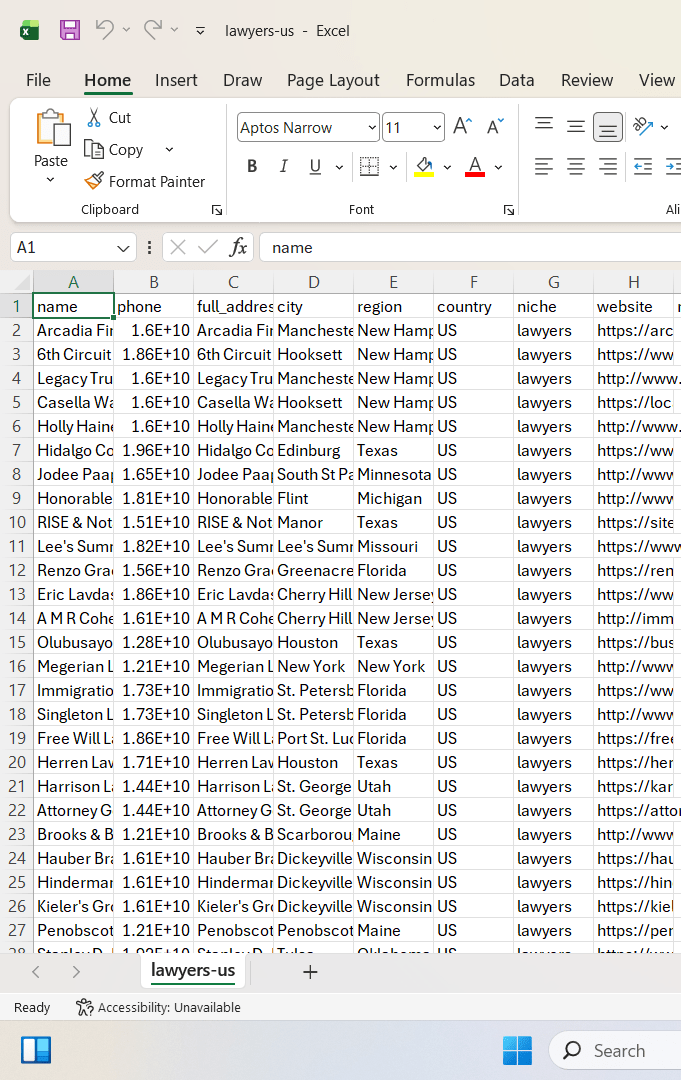Increase the font size
The image size is (681, 1080).
463,126
